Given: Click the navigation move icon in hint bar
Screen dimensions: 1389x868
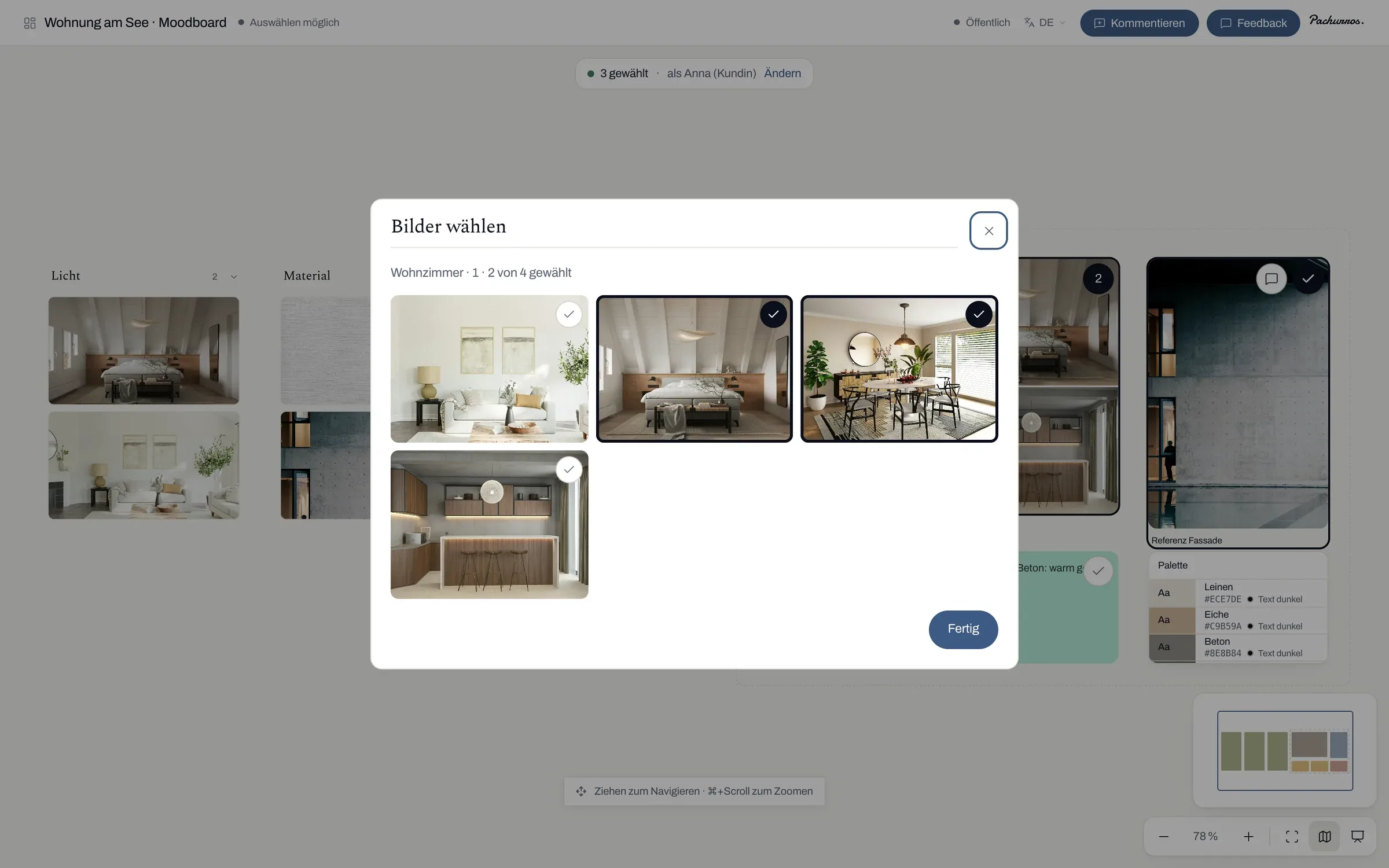Looking at the screenshot, I should [581, 791].
